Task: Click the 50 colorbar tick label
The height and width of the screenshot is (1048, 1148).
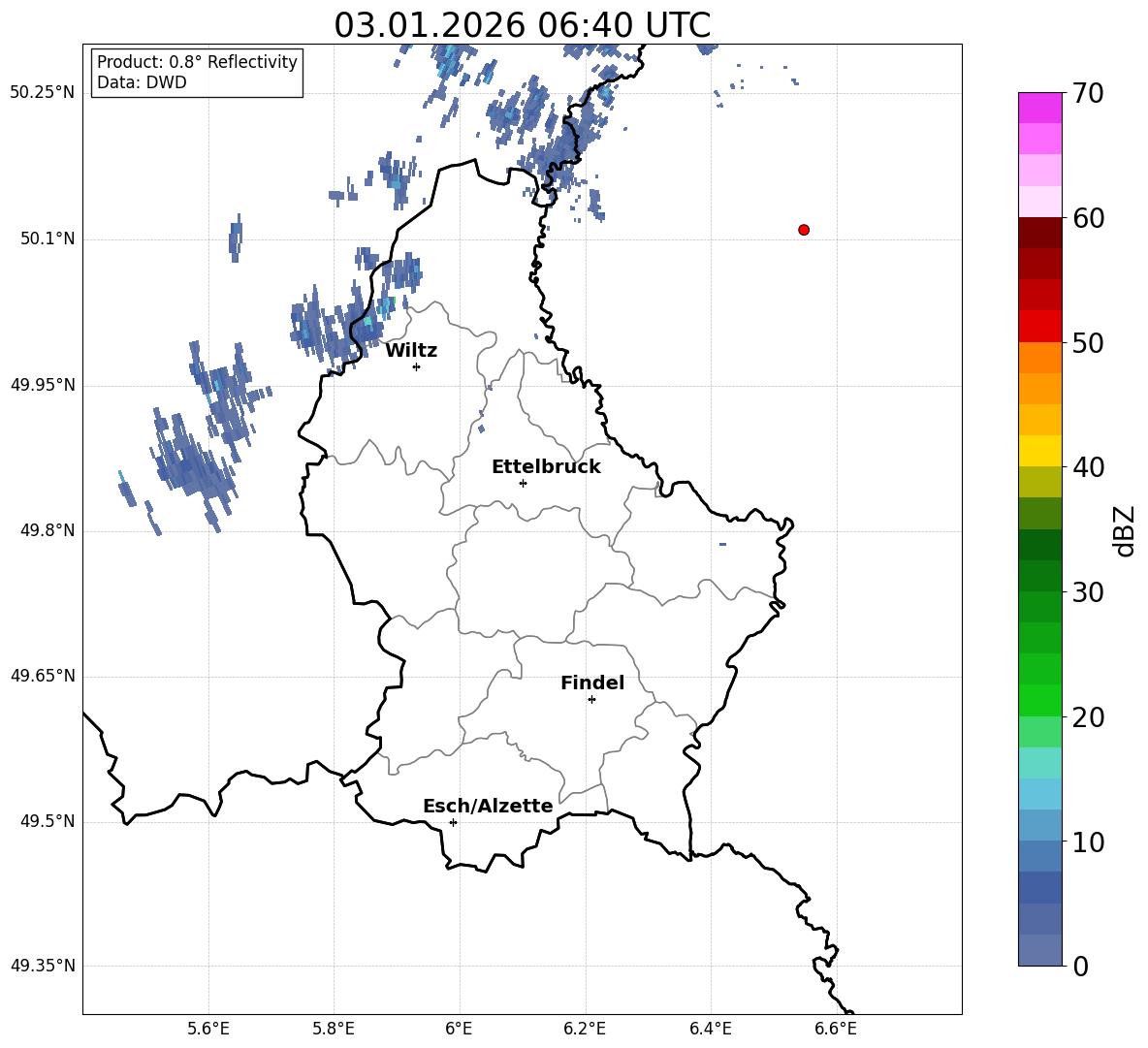Action: tap(1088, 342)
